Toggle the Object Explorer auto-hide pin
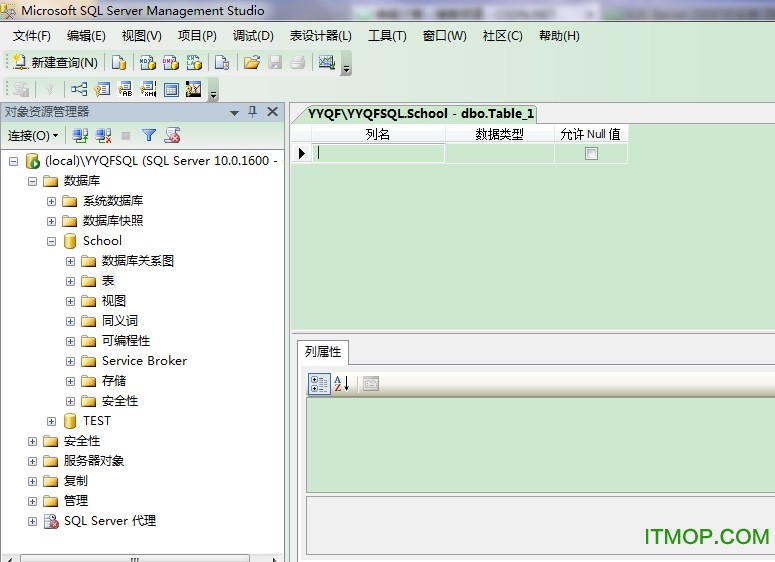 253,112
